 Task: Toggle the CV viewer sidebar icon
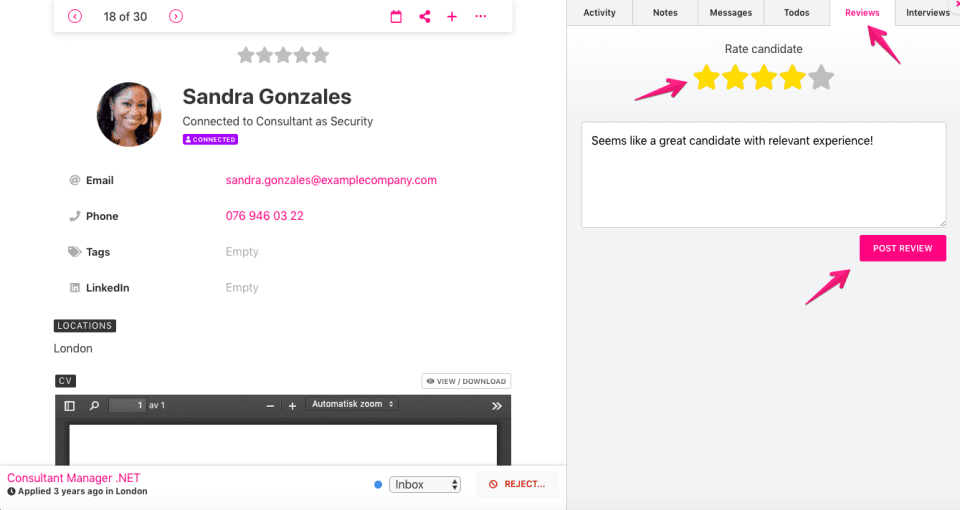(69, 405)
